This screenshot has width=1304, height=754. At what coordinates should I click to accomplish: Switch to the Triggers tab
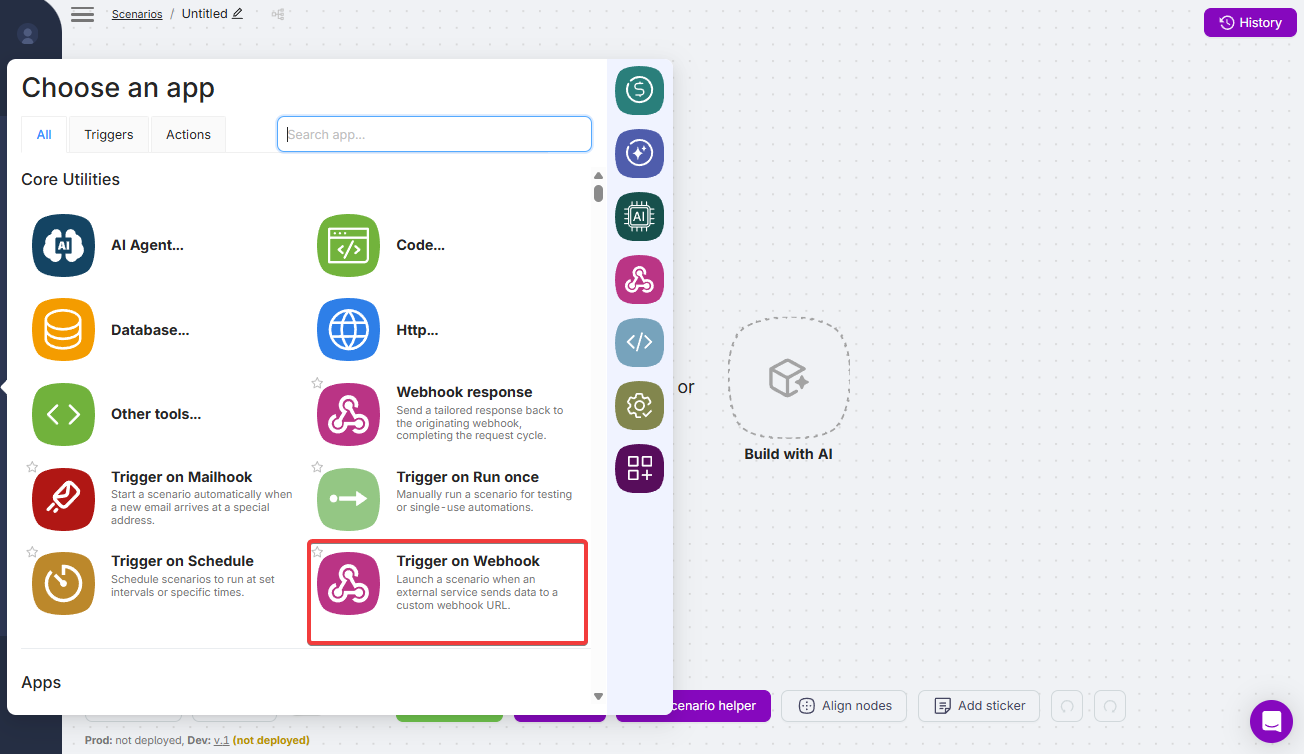[x=109, y=135]
